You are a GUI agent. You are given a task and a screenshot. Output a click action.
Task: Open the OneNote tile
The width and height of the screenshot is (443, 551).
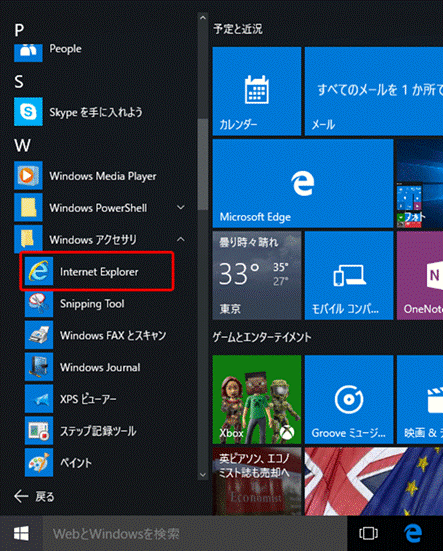coord(420,276)
